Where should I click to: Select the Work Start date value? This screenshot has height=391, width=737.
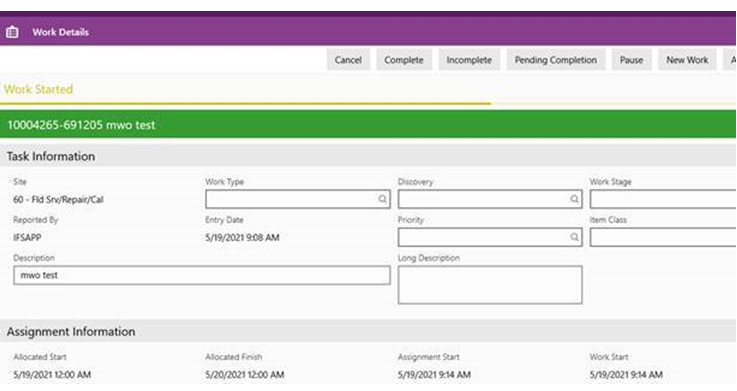click(626, 375)
